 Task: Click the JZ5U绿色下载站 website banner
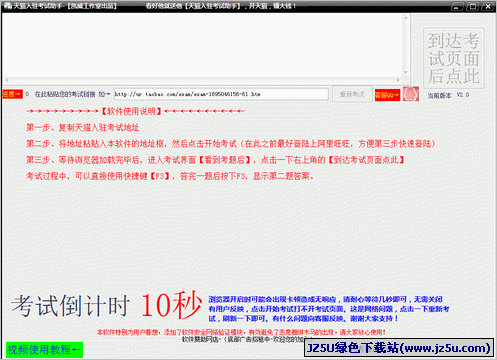pyautogui.click(x=399, y=348)
